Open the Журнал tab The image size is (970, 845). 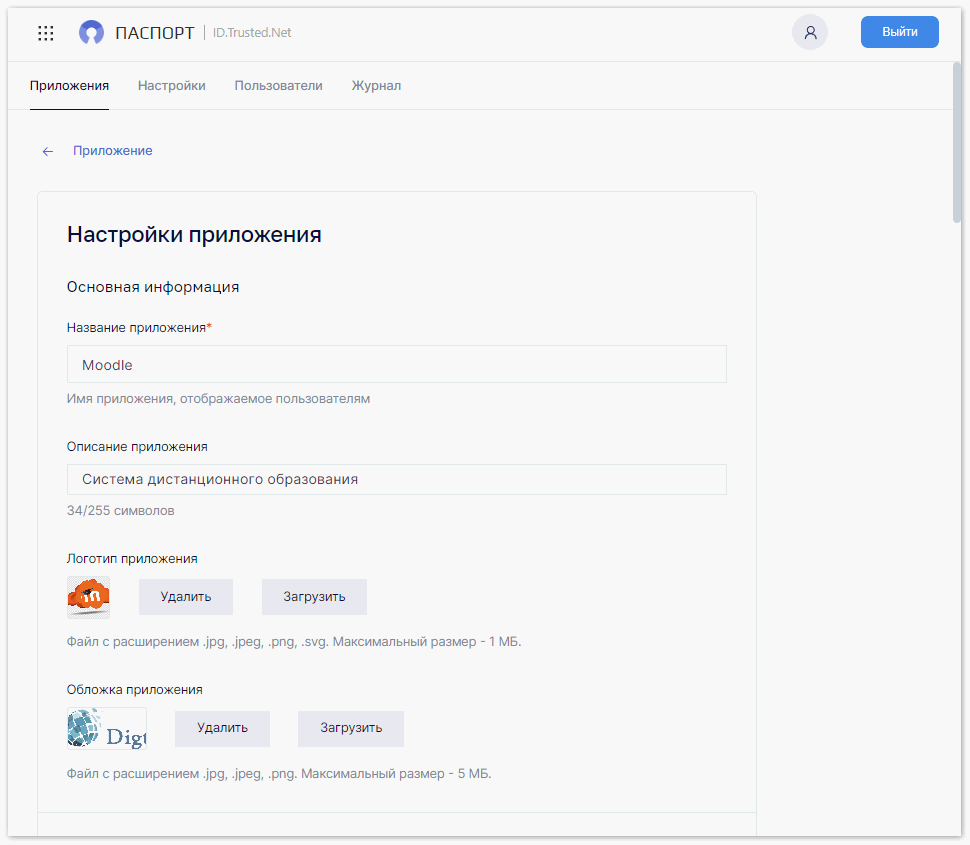[376, 86]
